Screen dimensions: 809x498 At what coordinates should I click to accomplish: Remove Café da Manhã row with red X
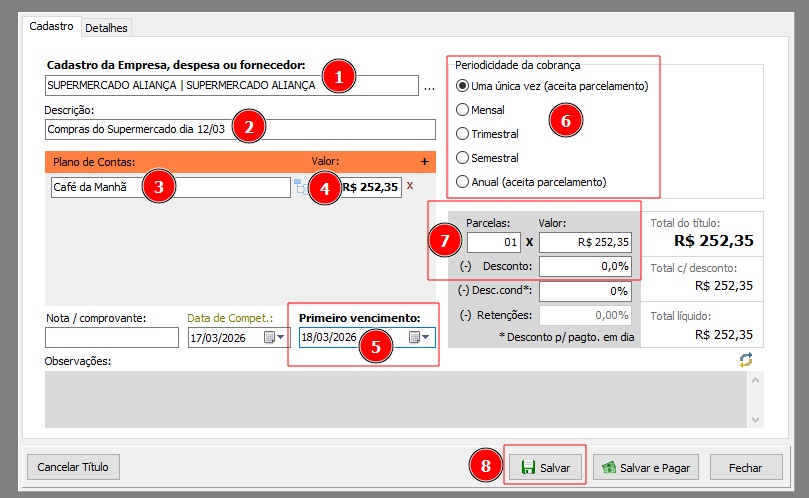[410, 186]
